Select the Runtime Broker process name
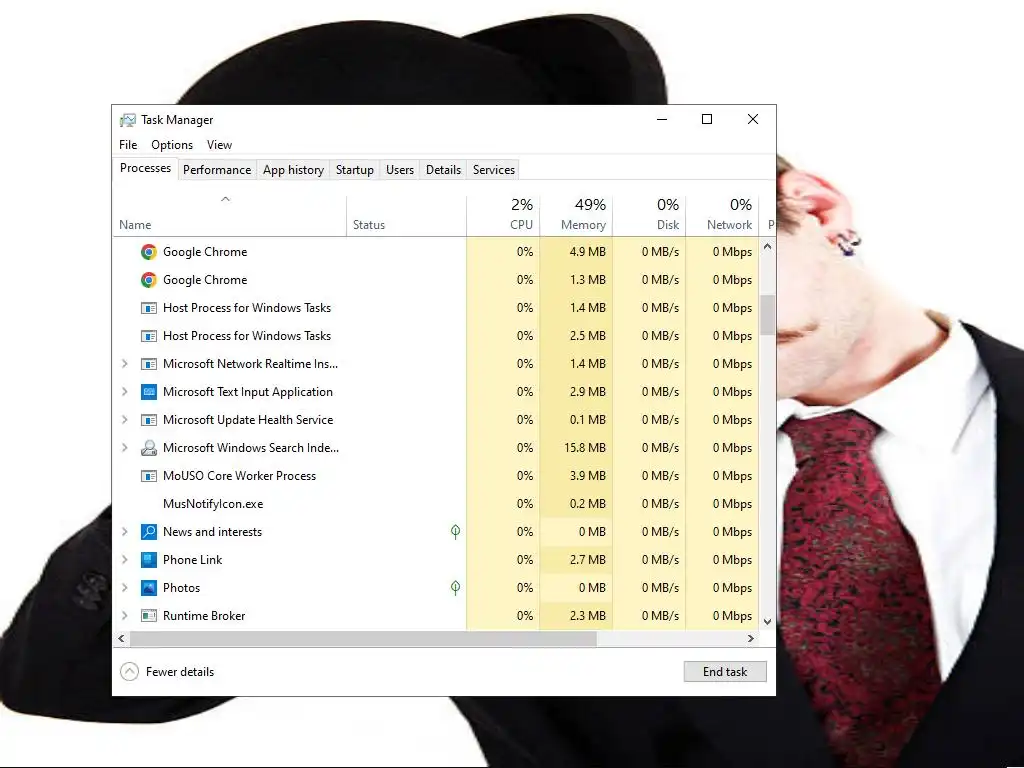 click(x=204, y=616)
